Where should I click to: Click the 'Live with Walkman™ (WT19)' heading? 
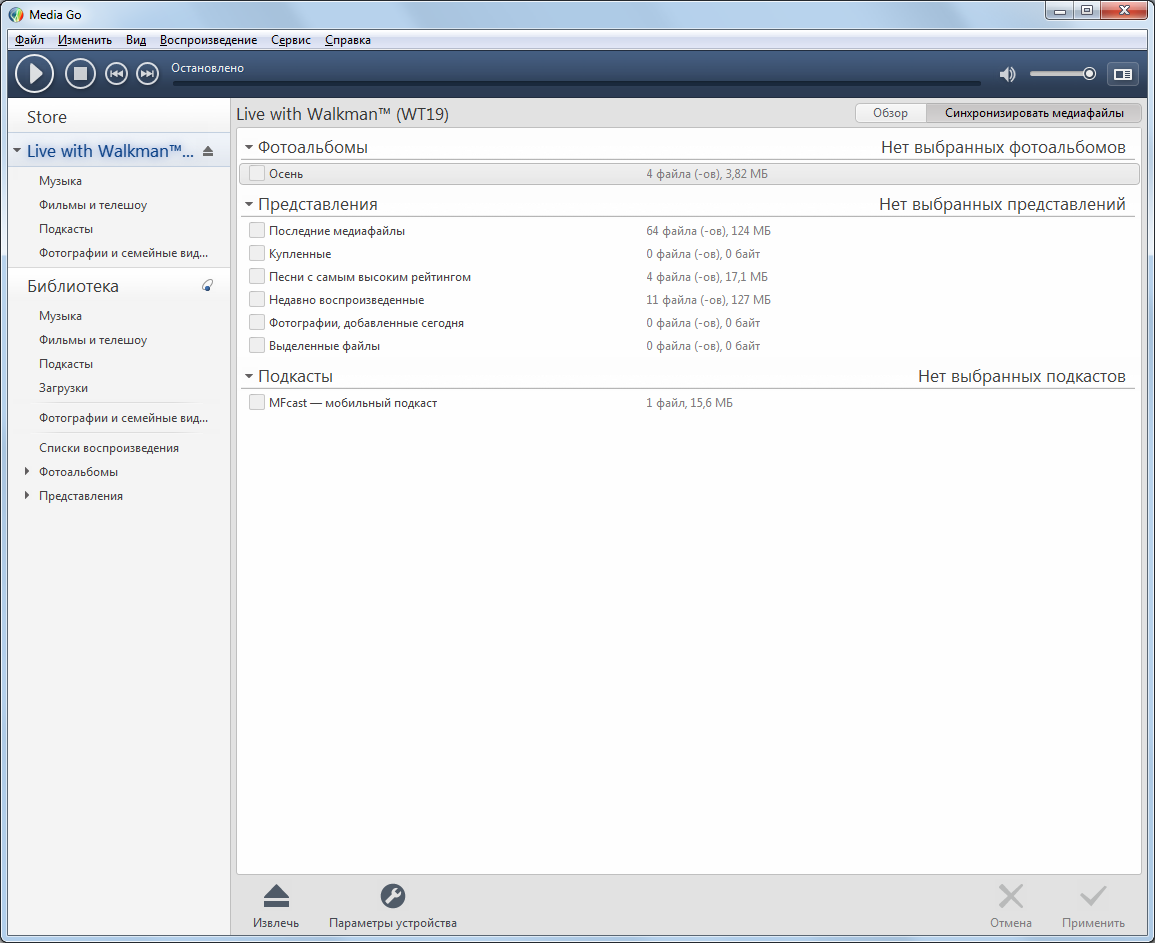(343, 114)
